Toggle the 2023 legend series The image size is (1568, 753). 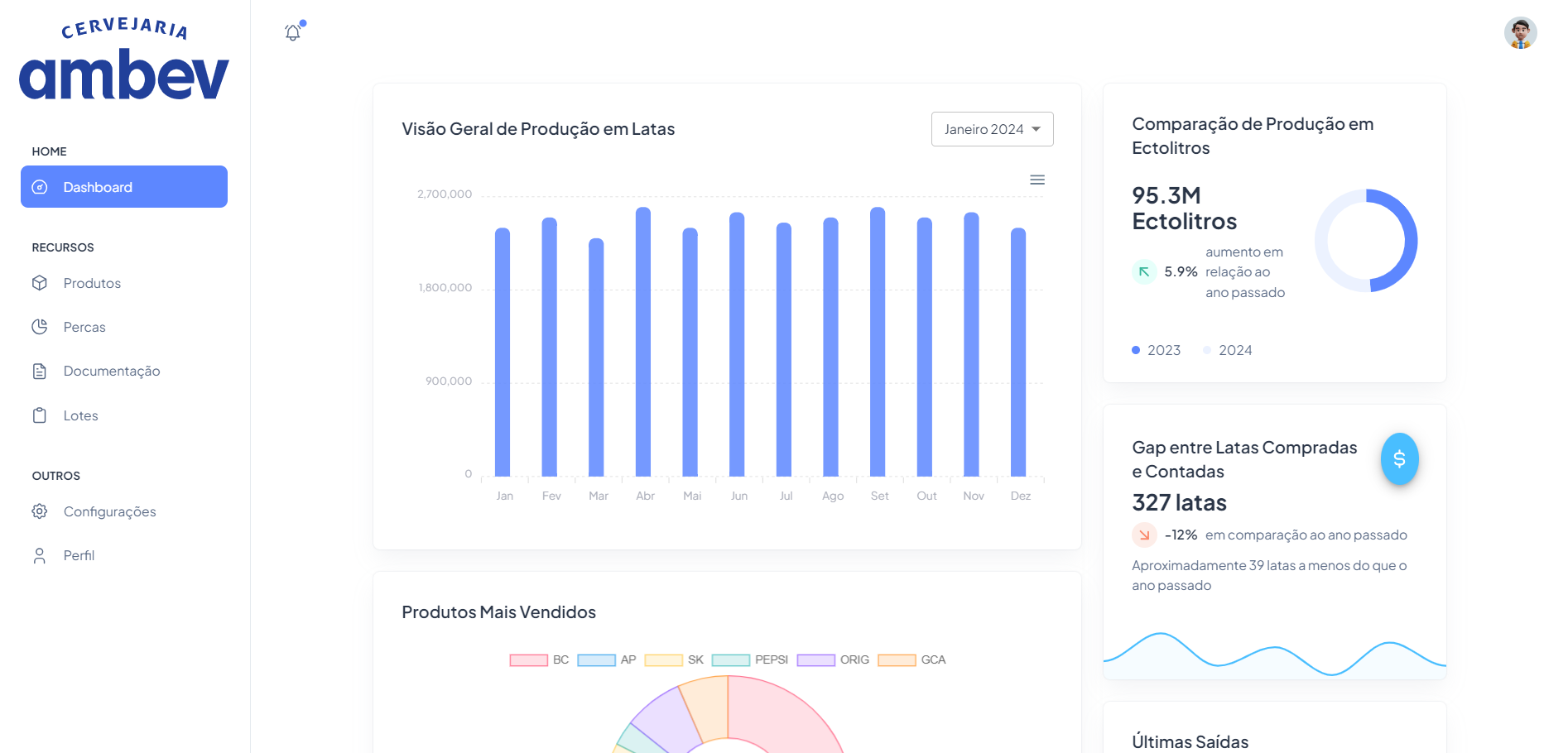click(x=1157, y=350)
